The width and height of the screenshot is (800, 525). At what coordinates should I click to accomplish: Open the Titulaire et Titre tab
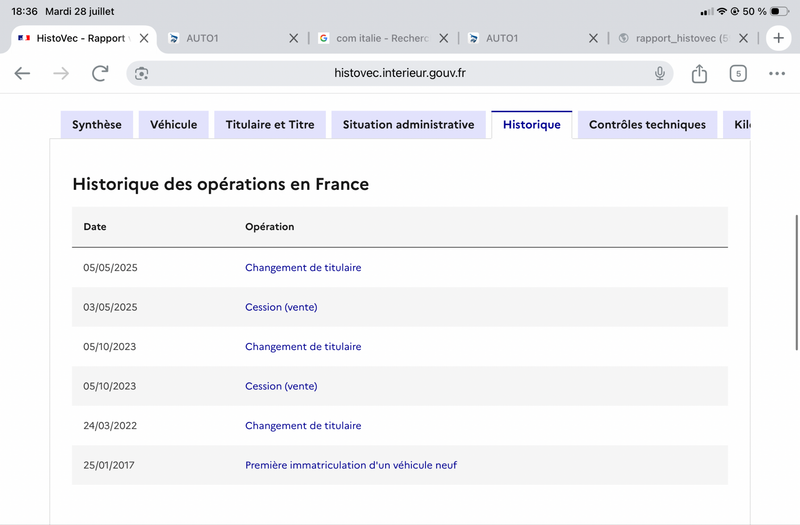tap(270, 124)
